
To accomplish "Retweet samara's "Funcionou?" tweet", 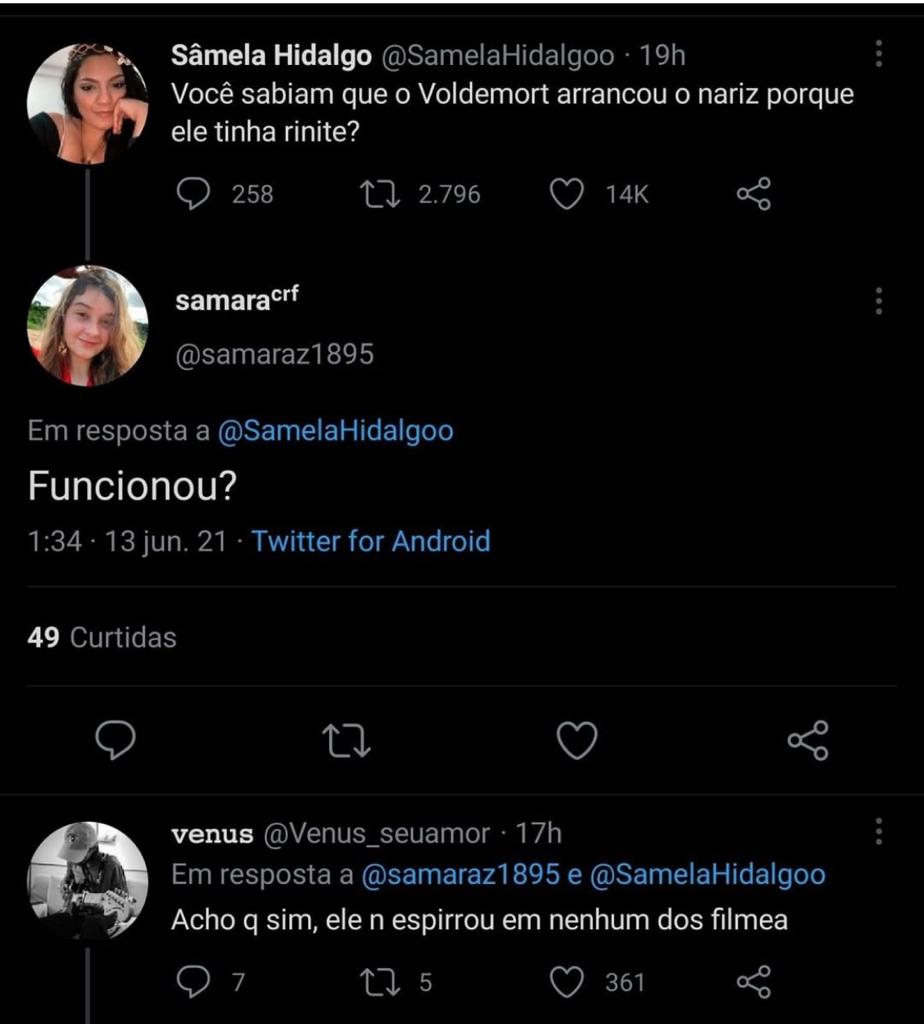I will (x=347, y=741).
